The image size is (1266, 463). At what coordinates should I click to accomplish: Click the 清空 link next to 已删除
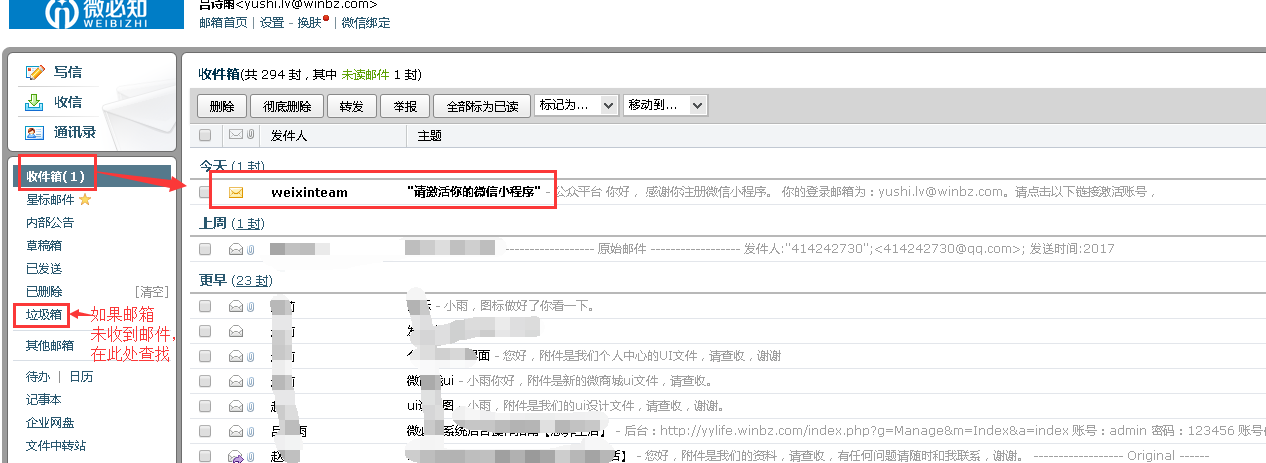click(x=152, y=292)
